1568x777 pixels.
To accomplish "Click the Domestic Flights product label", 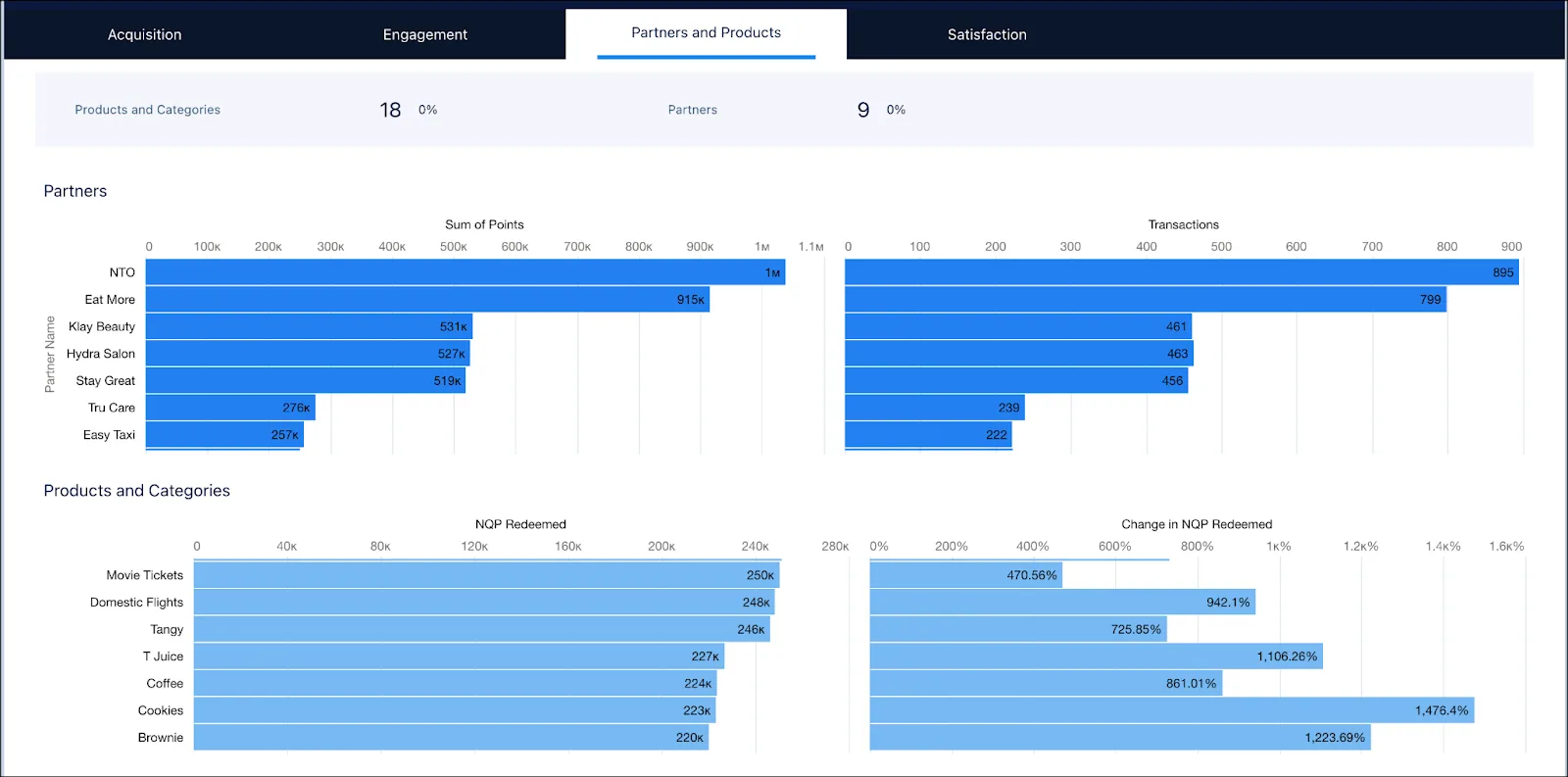I will 136,603.
